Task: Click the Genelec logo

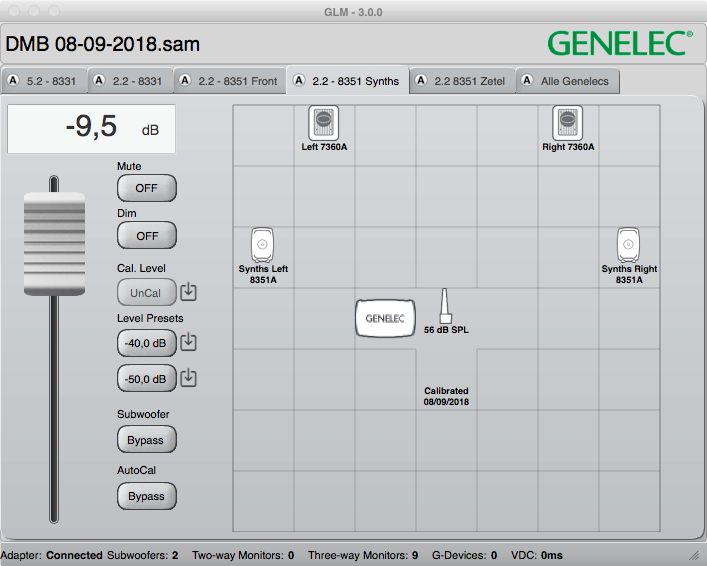Action: pos(620,43)
